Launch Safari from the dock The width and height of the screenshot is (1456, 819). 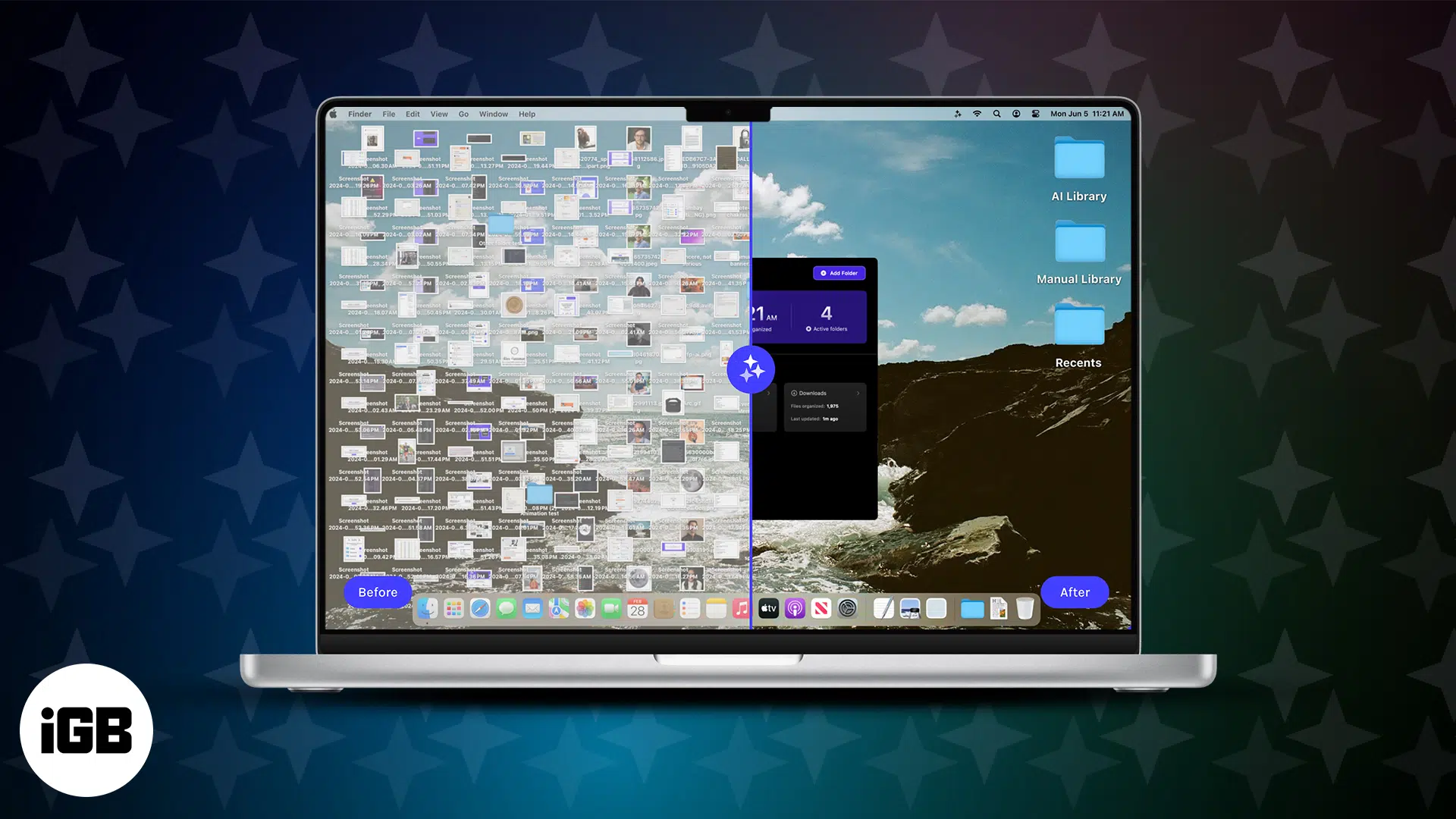[x=480, y=608]
